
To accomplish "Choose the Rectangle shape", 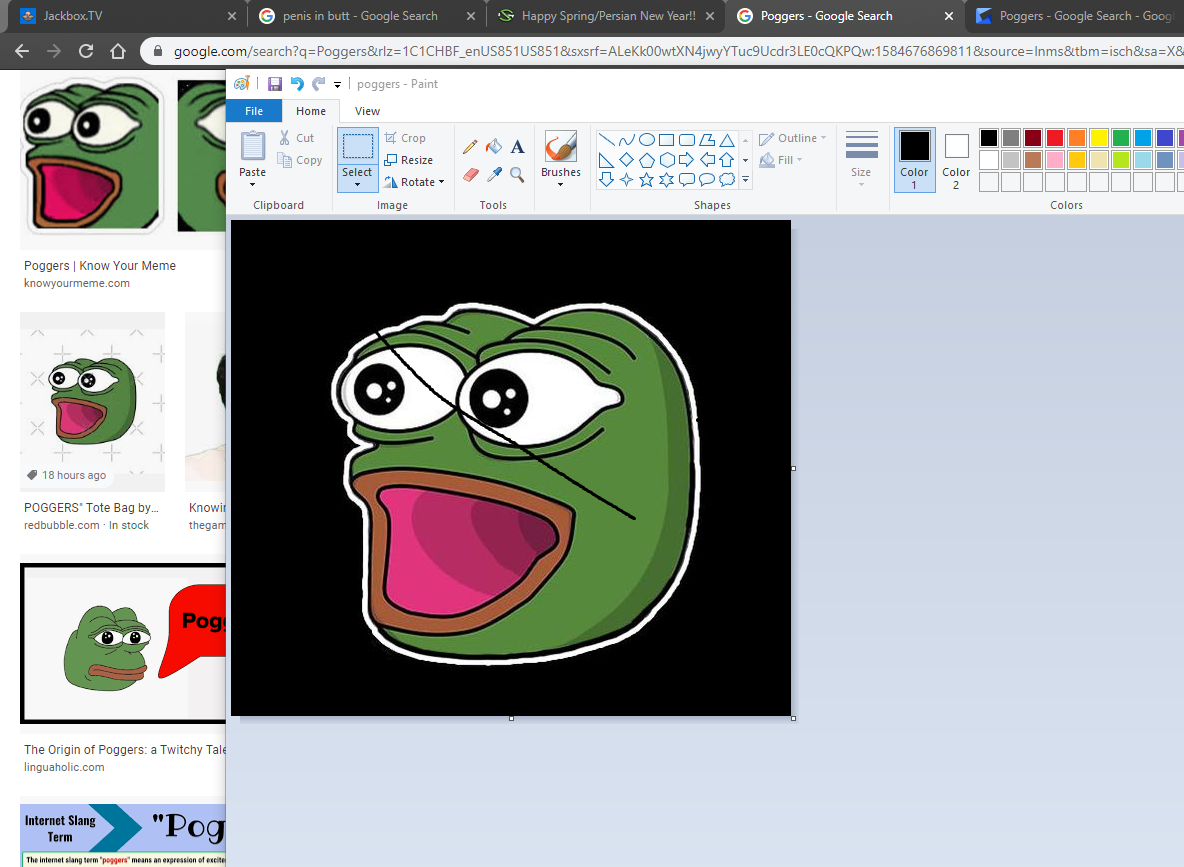I will (667, 140).
